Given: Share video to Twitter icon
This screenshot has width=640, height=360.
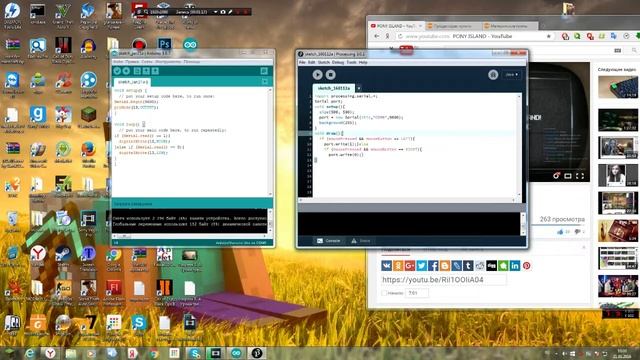Looking at the screenshot, I should click(x=422, y=266).
